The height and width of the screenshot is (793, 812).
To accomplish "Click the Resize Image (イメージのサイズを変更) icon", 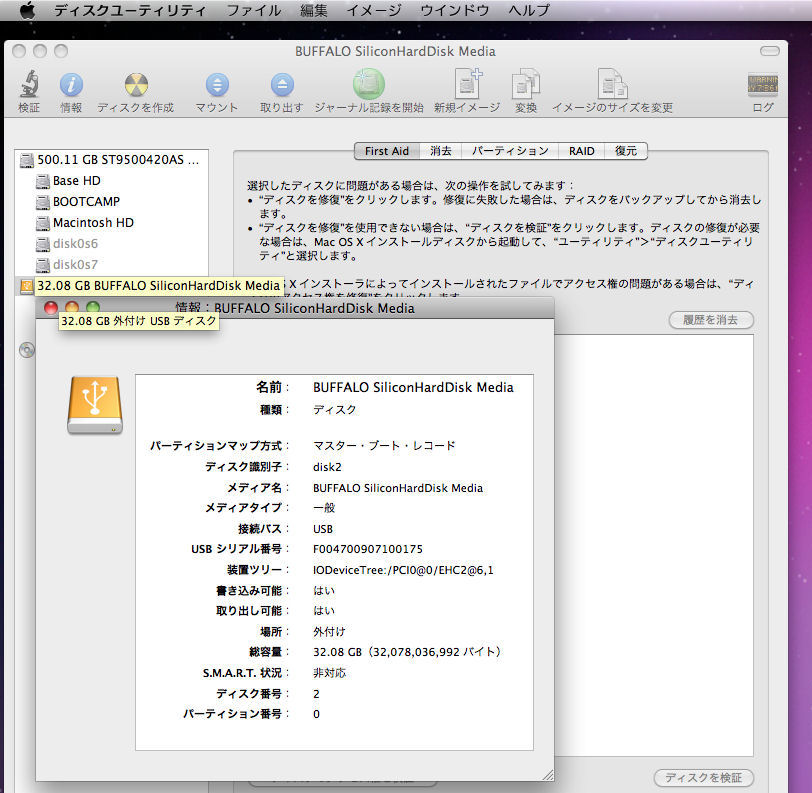I will (x=612, y=83).
